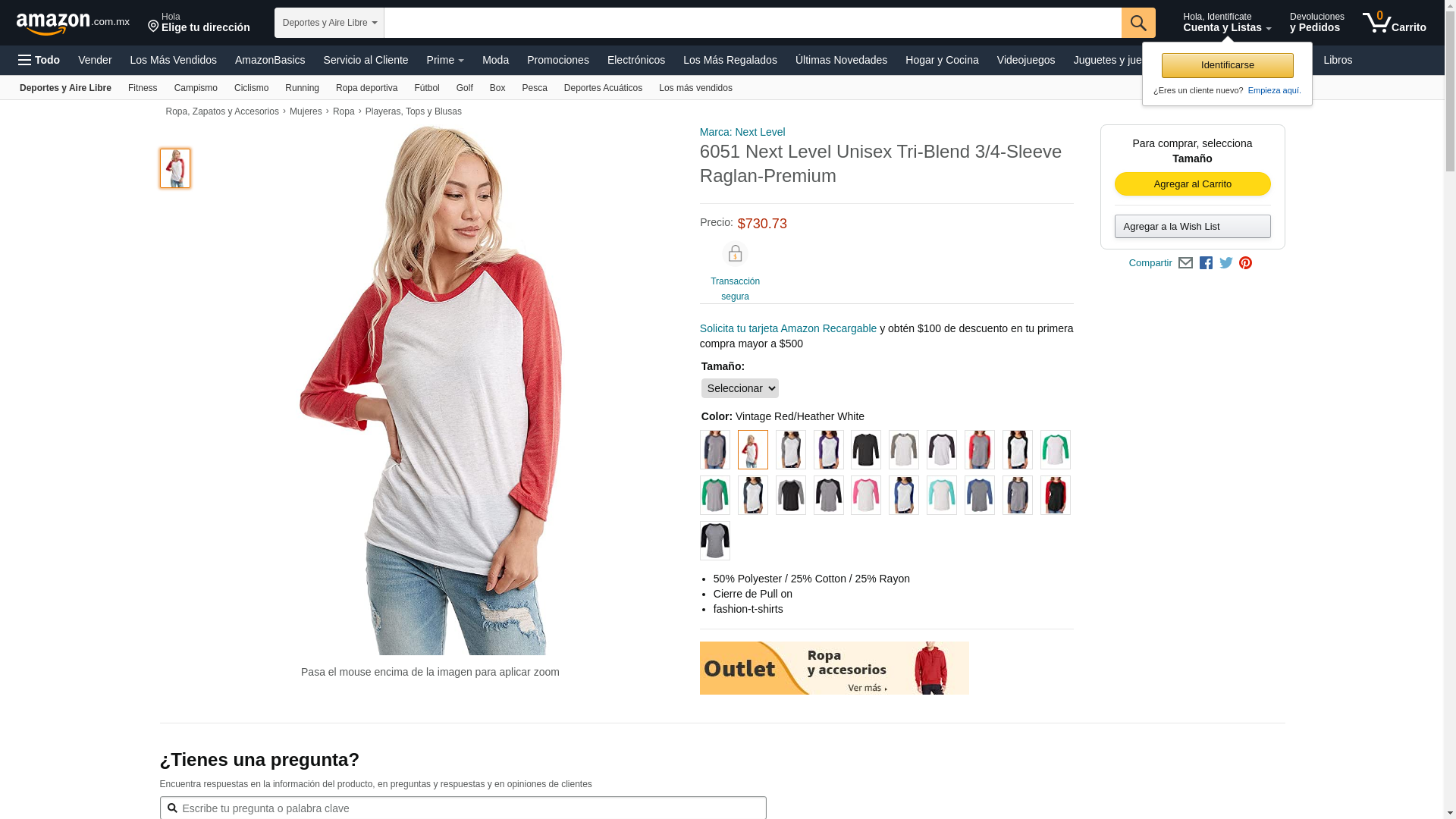1456x819 pixels.
Task: Select the all-black raglan color swatch
Action: 866,450
